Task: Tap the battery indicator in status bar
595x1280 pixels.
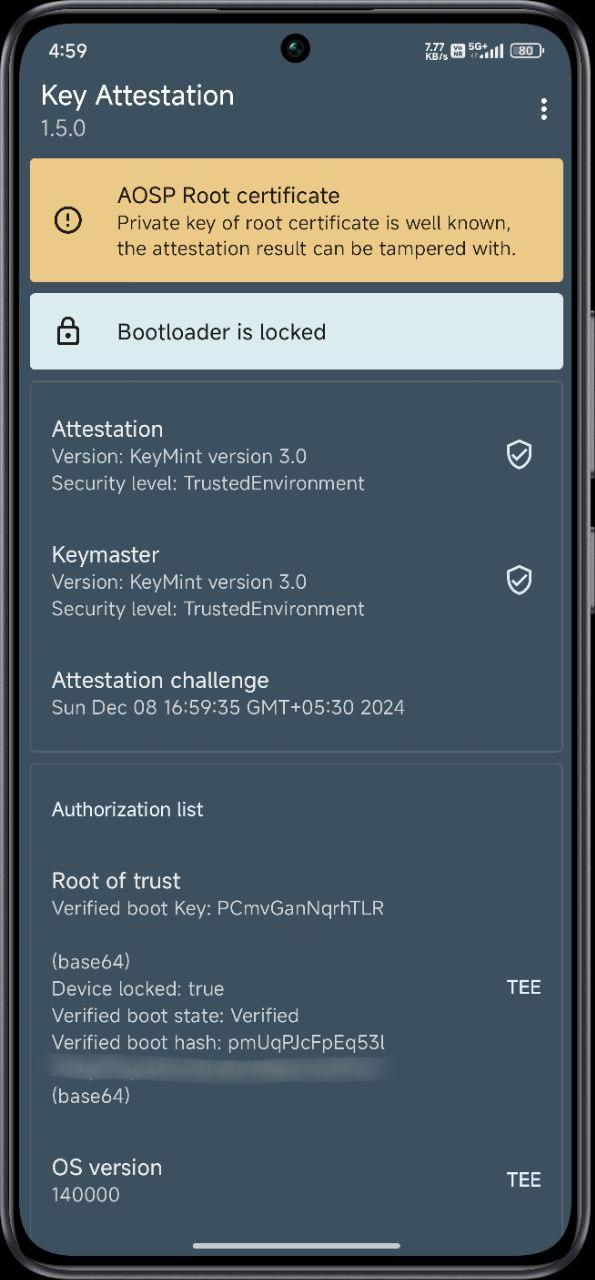Action: [x=527, y=50]
